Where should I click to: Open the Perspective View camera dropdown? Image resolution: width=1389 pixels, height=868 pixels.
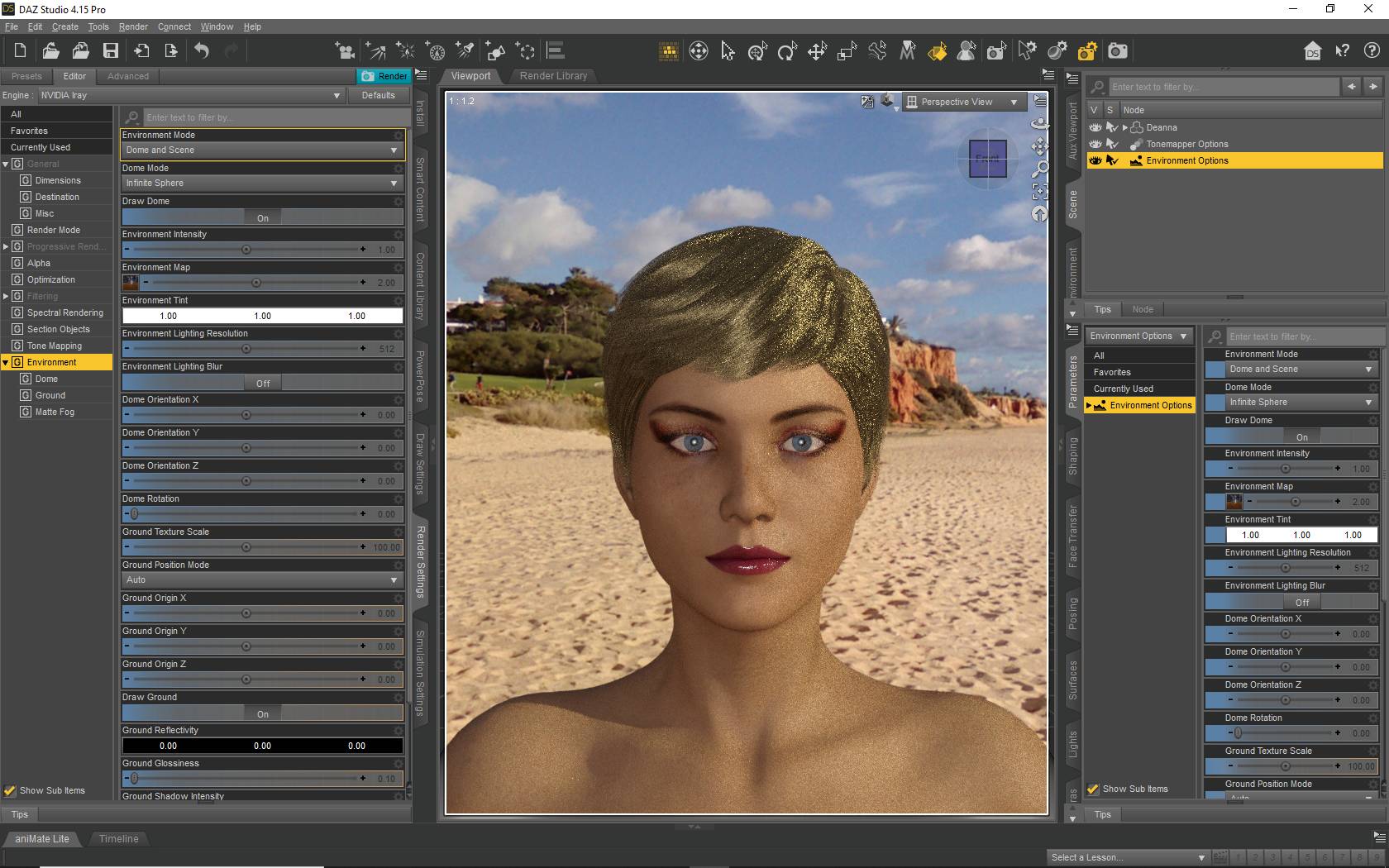point(963,102)
